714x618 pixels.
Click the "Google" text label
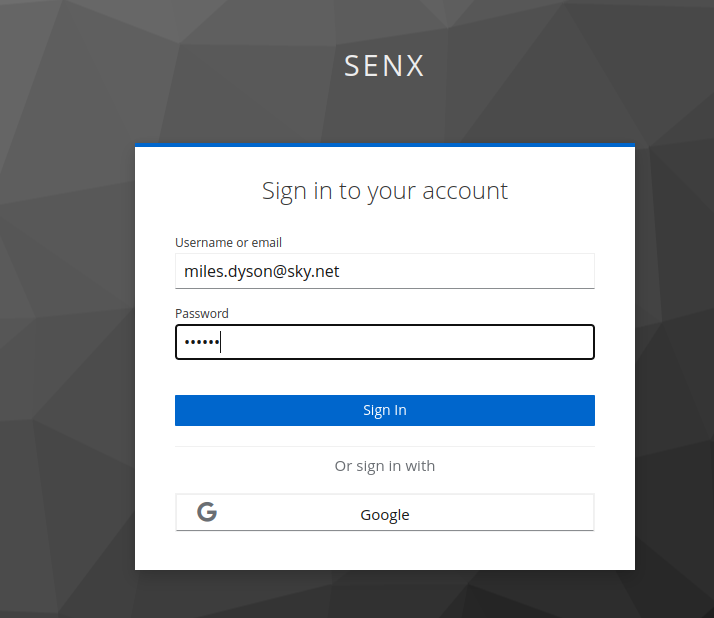[x=385, y=515]
